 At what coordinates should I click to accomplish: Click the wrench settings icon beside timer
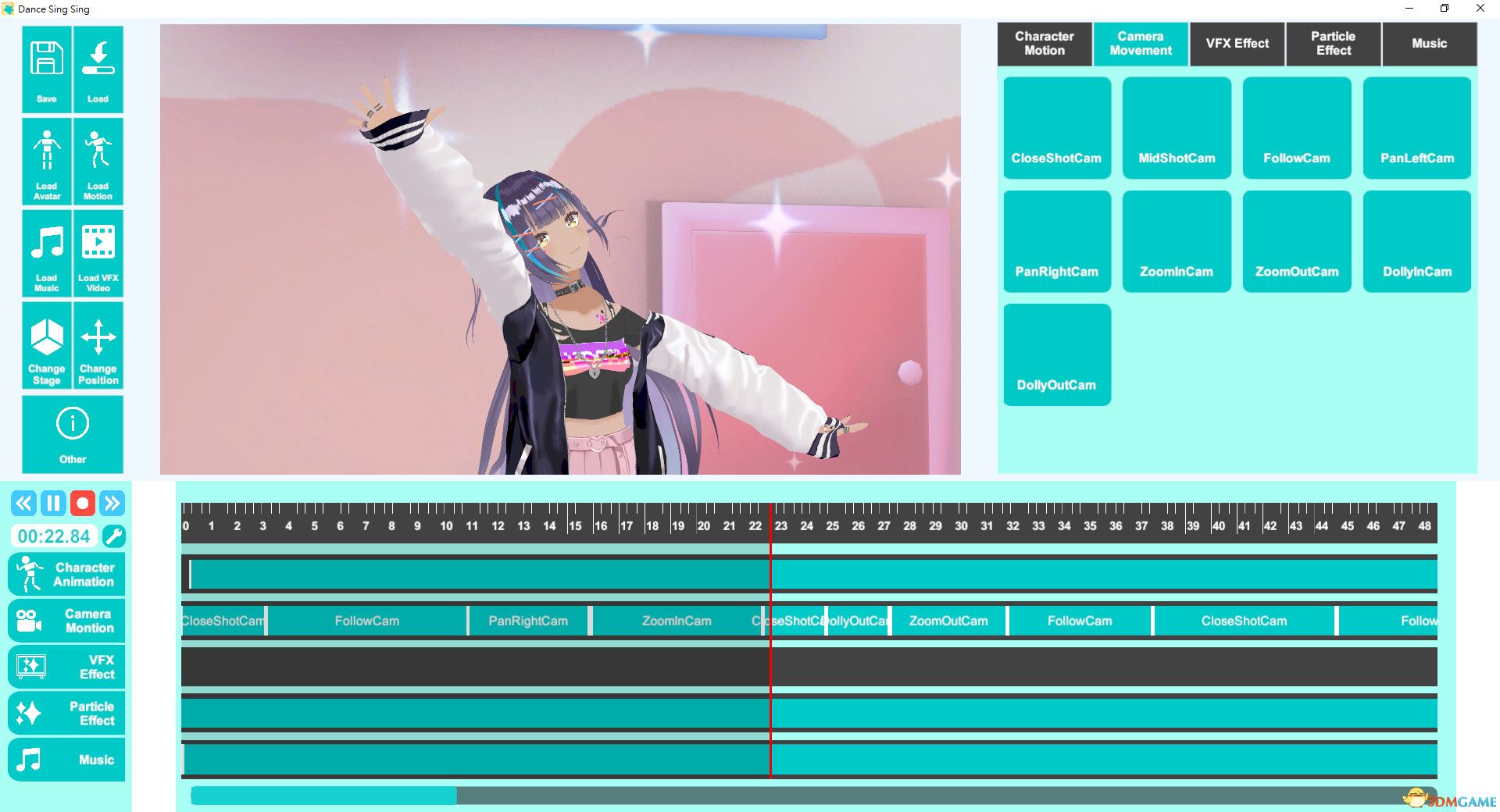(114, 536)
